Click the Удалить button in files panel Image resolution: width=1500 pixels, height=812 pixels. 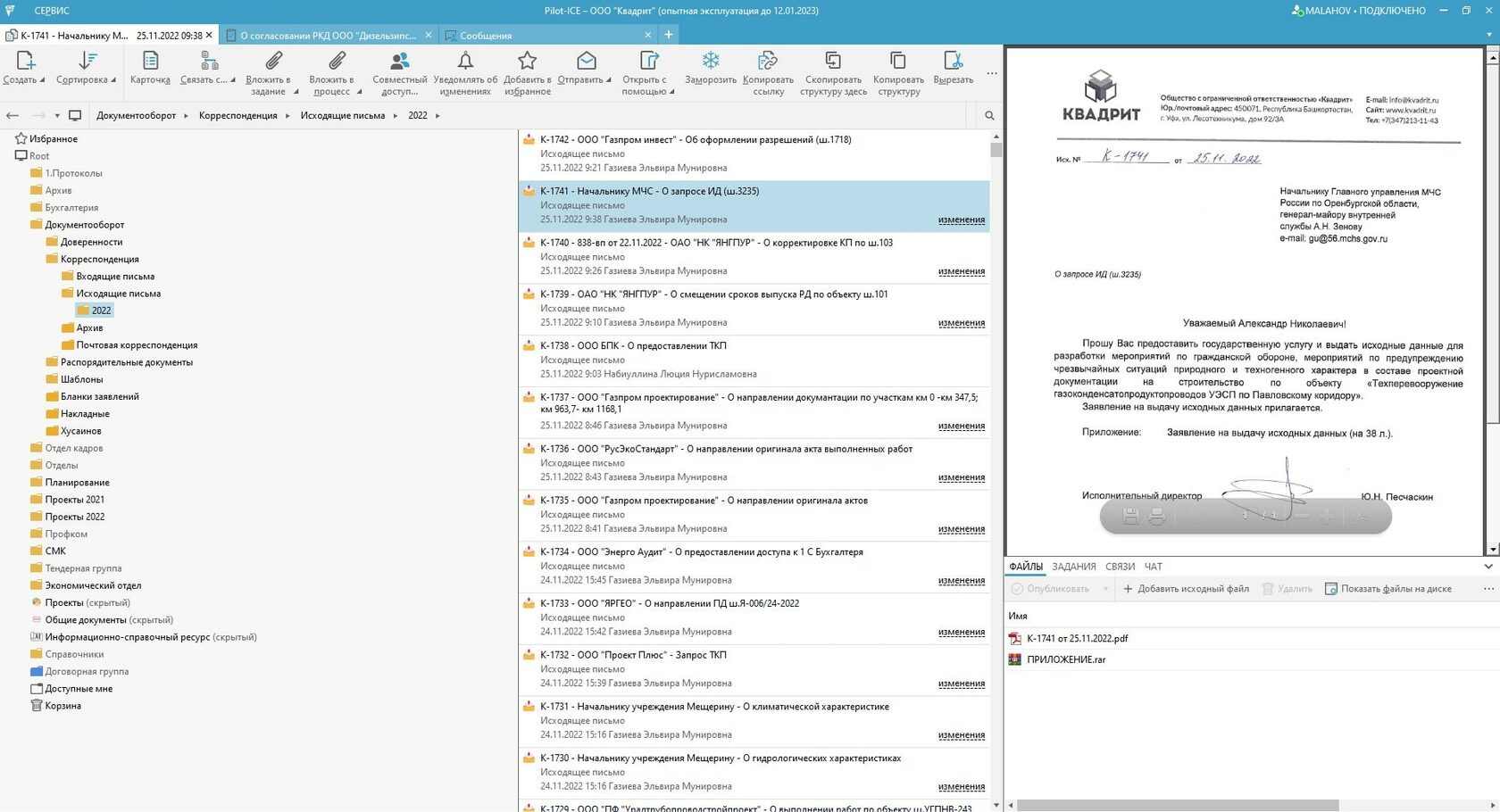click(x=1287, y=589)
